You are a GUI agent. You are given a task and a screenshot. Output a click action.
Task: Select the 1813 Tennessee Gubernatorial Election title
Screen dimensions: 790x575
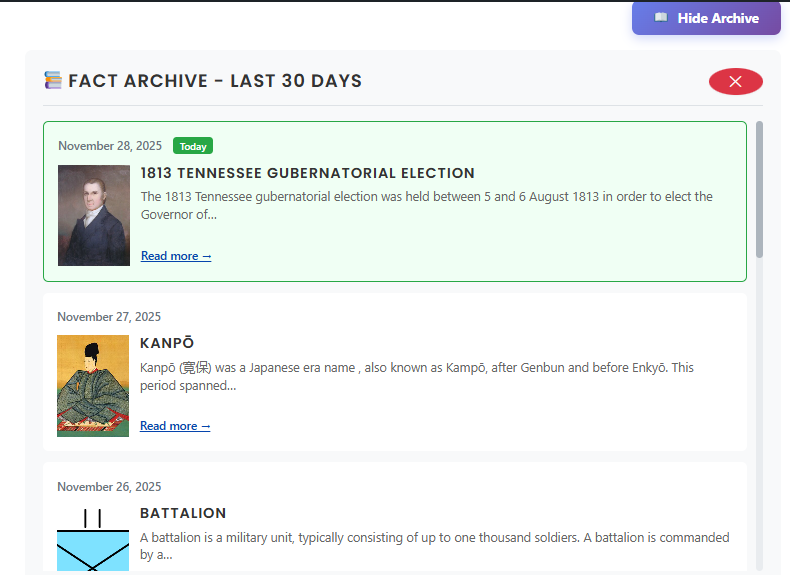click(x=307, y=173)
